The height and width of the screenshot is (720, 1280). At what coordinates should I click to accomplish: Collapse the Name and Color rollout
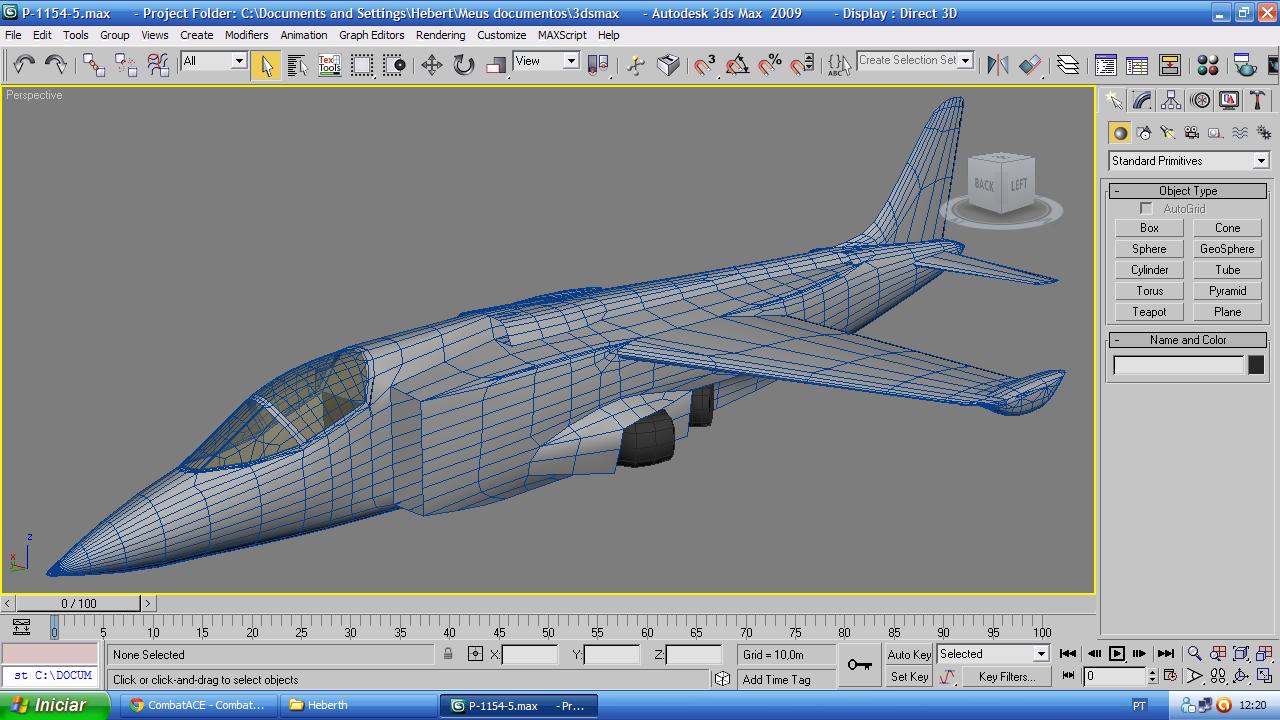click(x=1188, y=340)
